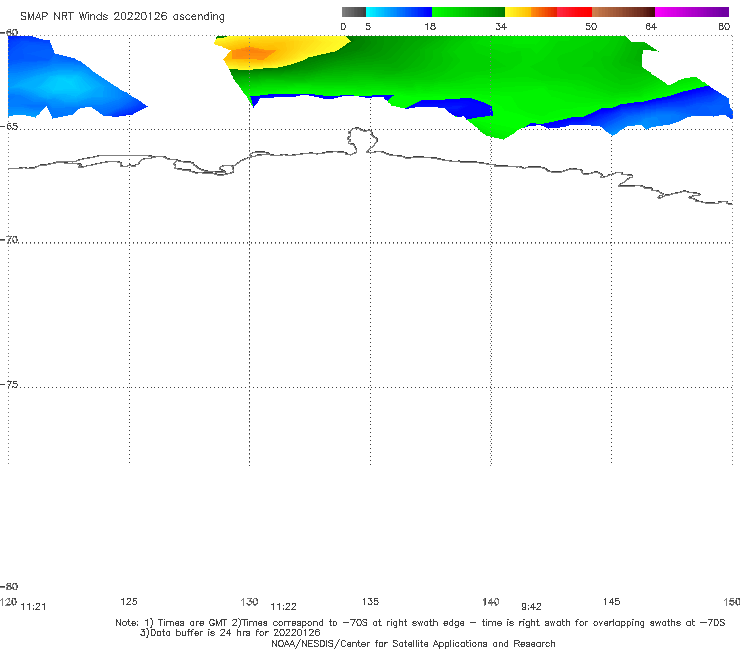Click the color bar label '64'
This screenshot has width=740, height=650.
651,26
